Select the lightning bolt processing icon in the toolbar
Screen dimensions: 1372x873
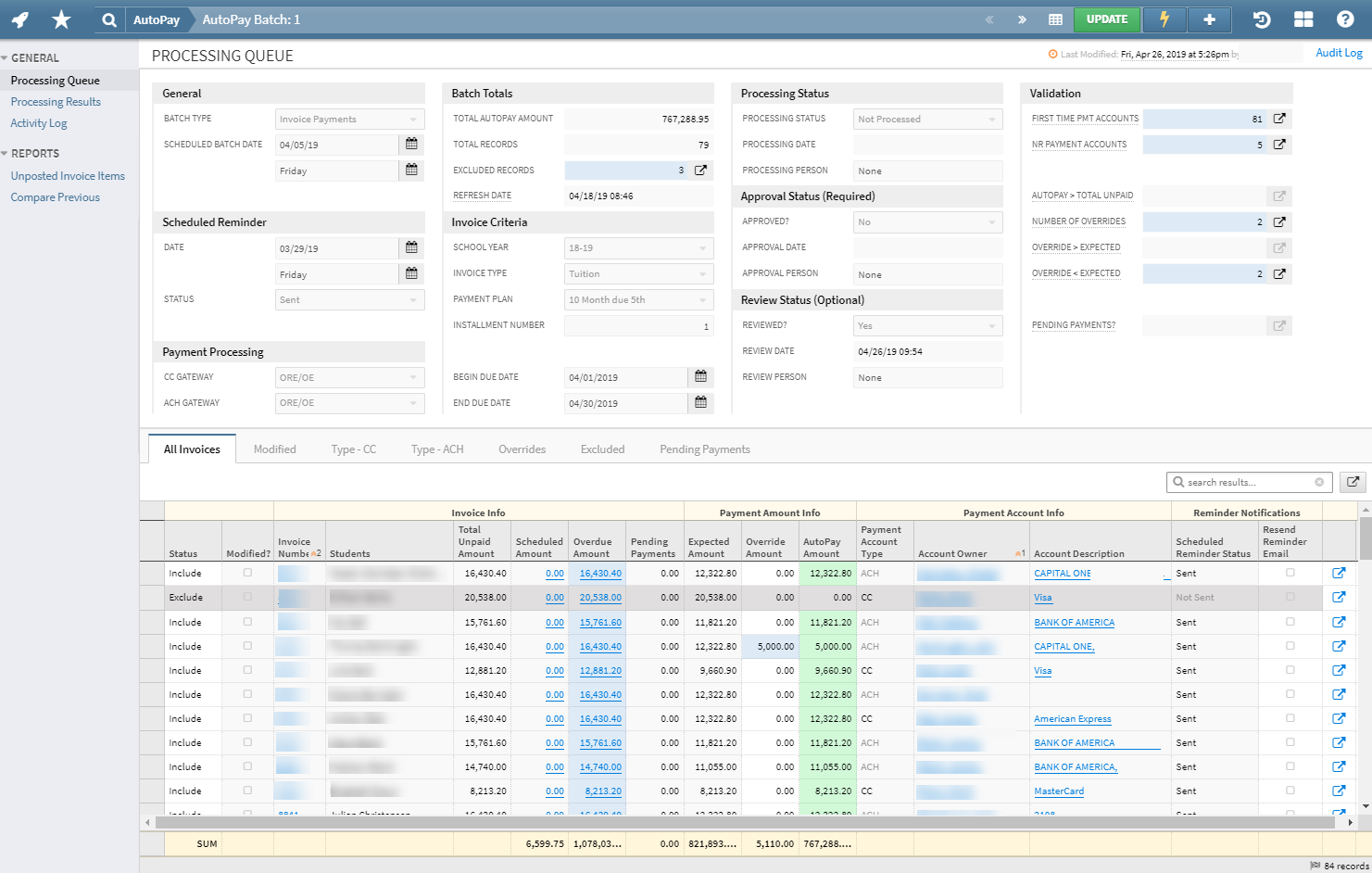(1164, 19)
